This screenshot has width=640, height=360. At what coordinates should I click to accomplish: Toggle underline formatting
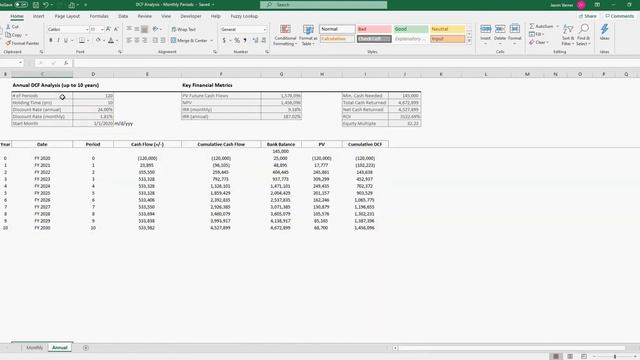coord(66,40)
